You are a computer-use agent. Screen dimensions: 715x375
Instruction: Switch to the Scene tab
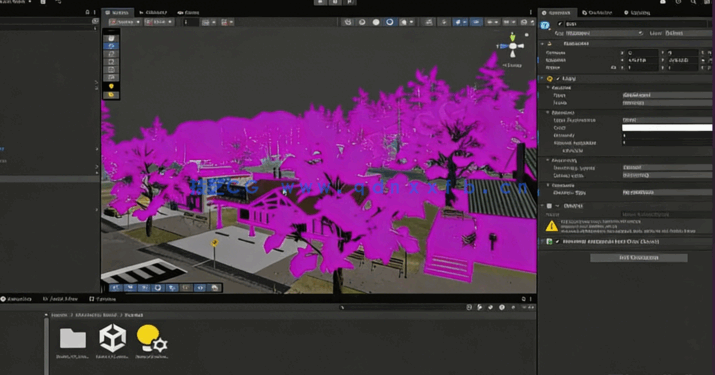coord(117,12)
